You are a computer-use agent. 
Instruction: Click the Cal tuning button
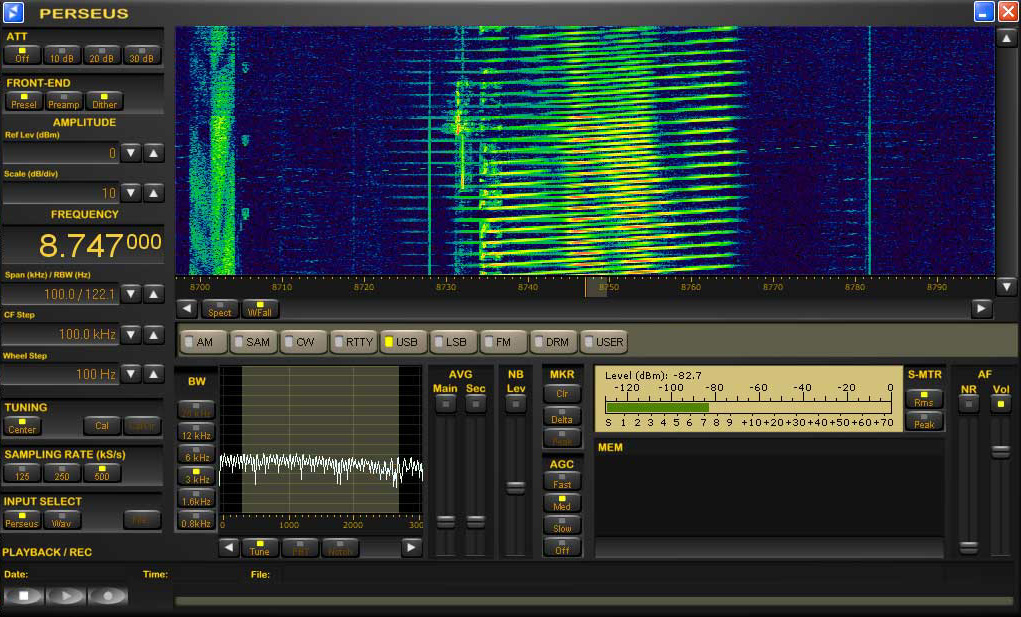point(102,426)
